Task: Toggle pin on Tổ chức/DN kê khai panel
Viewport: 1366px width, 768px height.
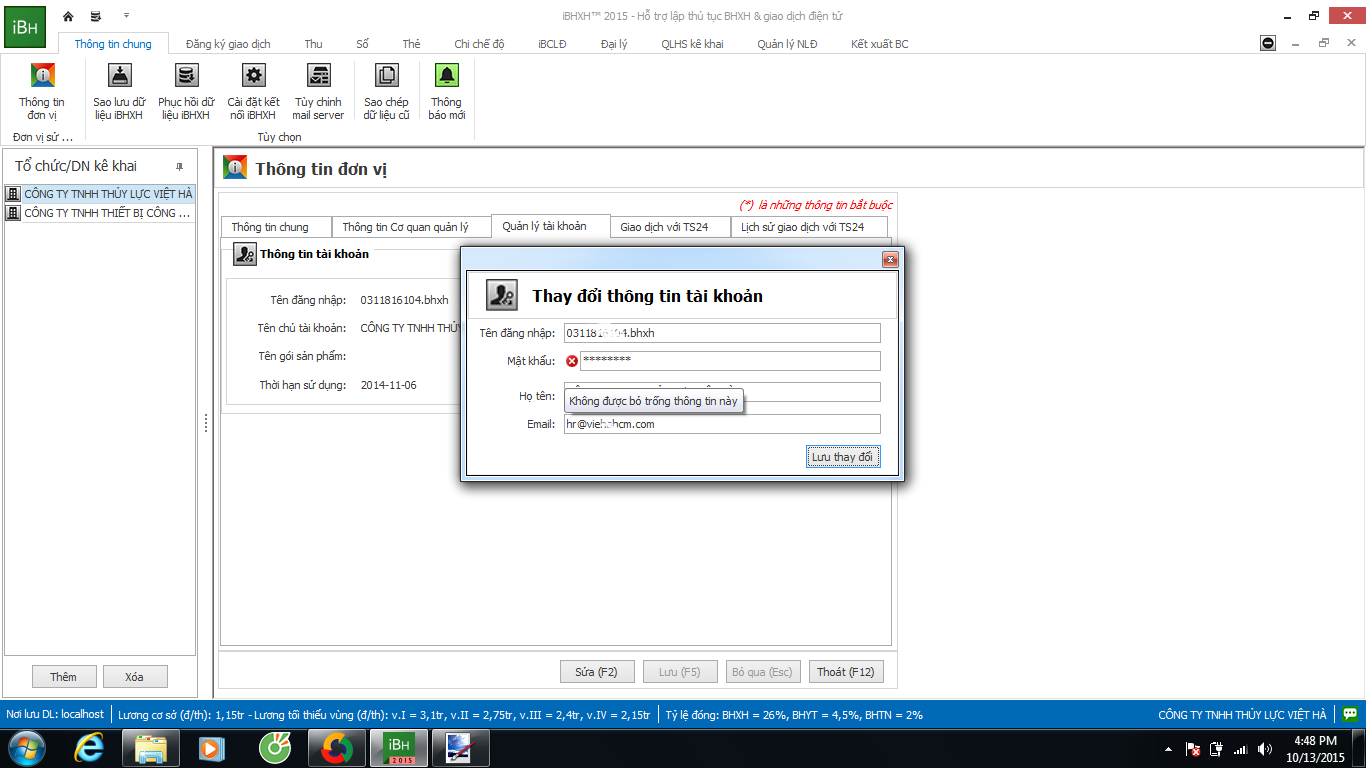Action: click(x=180, y=166)
